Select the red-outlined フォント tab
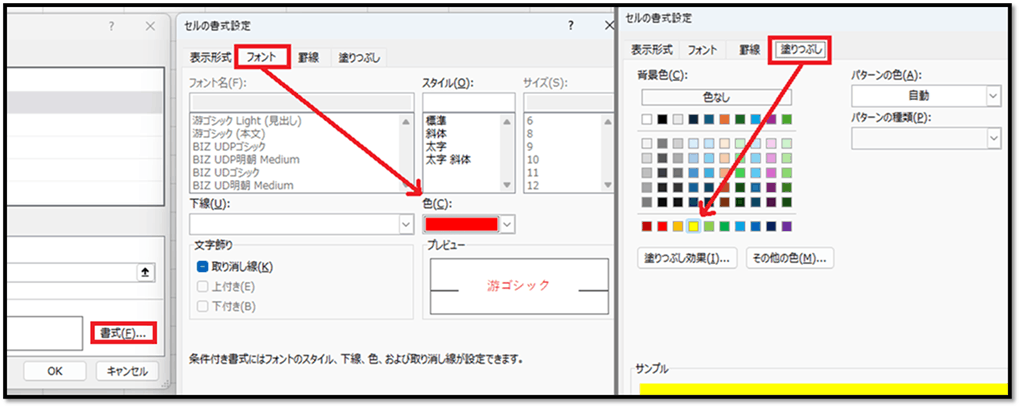Image resolution: width=1020 pixels, height=407 pixels. tap(263, 58)
